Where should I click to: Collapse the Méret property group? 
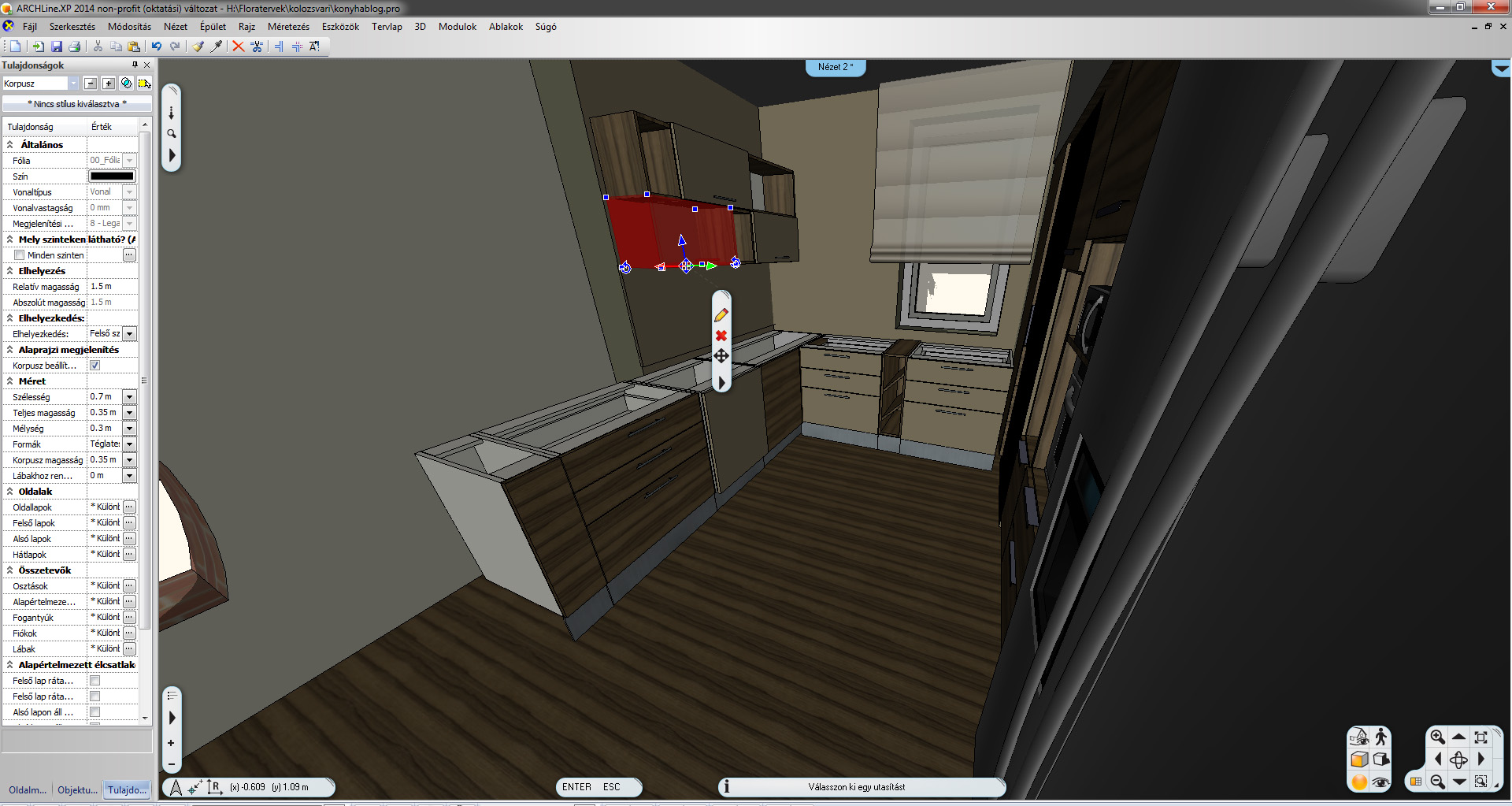(x=10, y=381)
